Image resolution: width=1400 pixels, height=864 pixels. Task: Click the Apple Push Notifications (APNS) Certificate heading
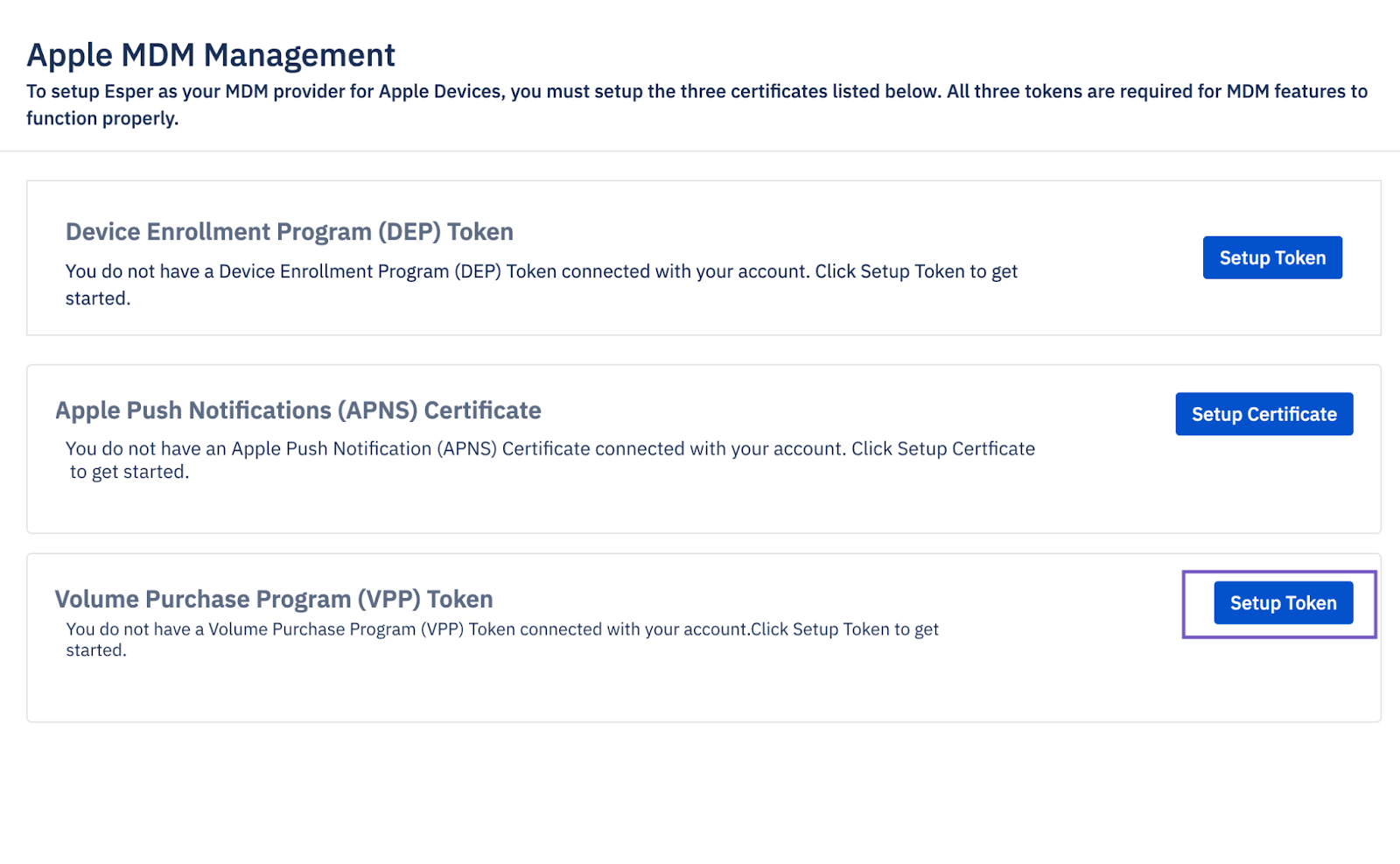tap(298, 410)
